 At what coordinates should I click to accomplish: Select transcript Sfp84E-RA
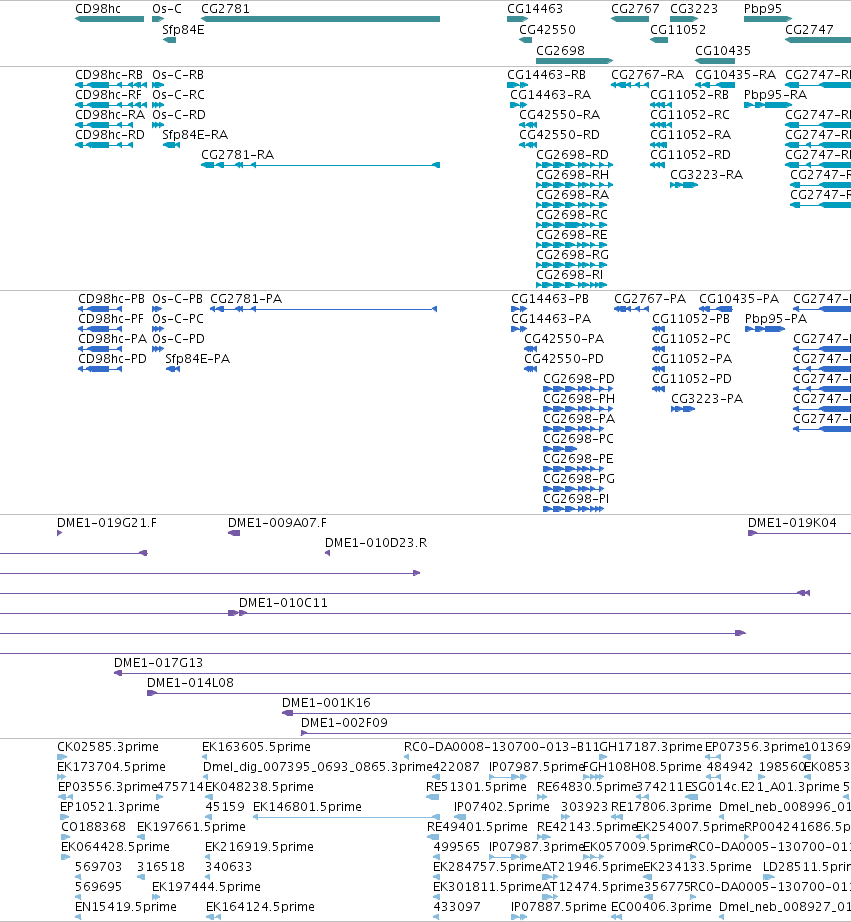(171, 145)
